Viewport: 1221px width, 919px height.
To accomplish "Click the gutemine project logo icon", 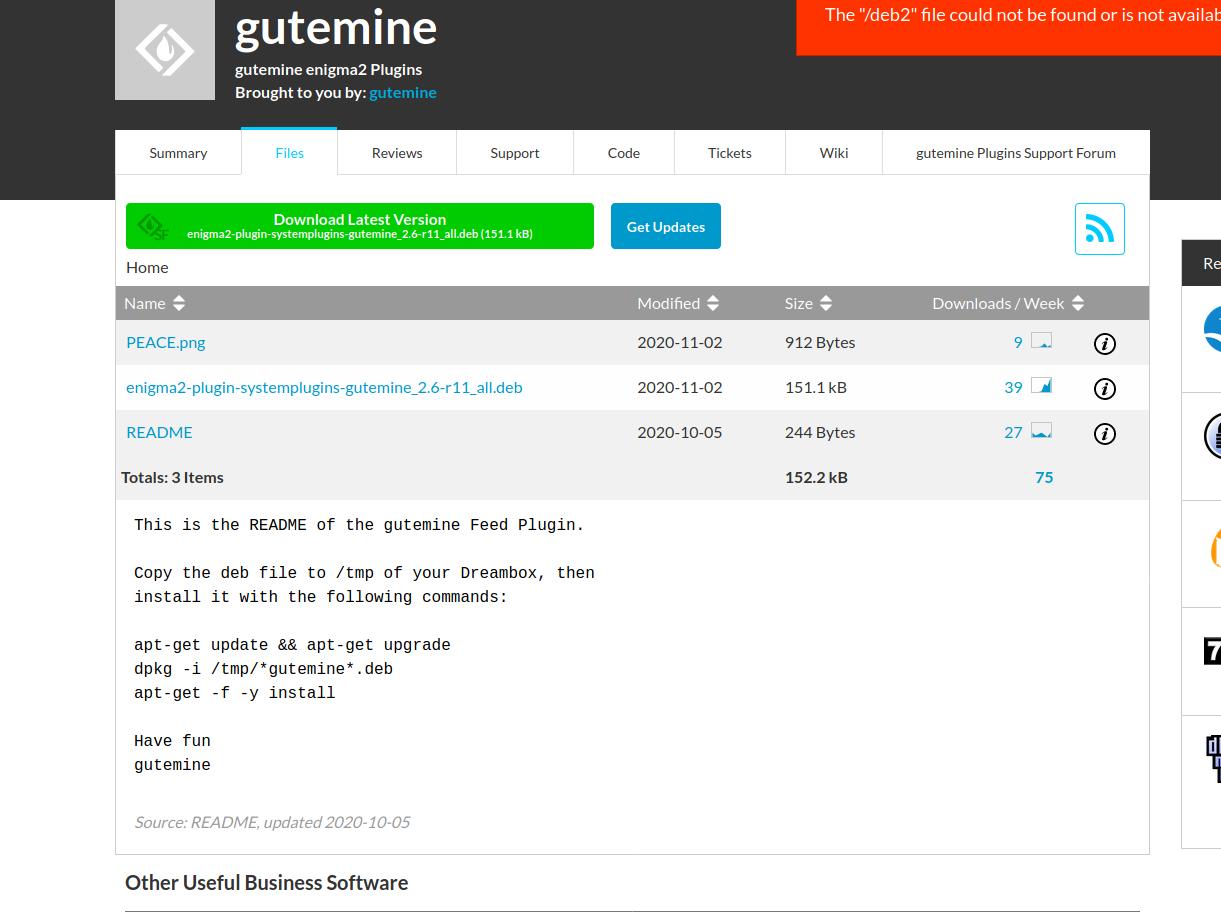I will [165, 50].
